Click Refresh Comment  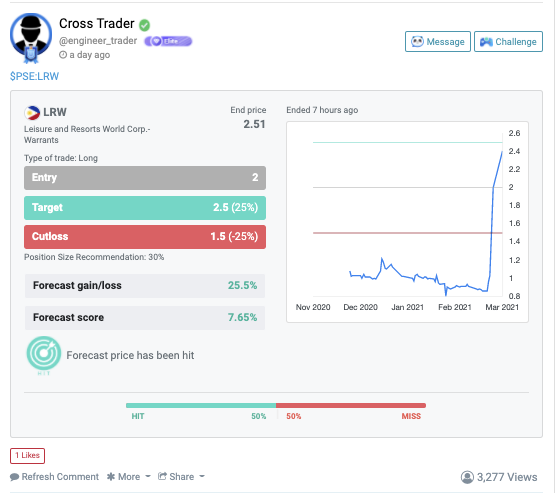[54, 477]
